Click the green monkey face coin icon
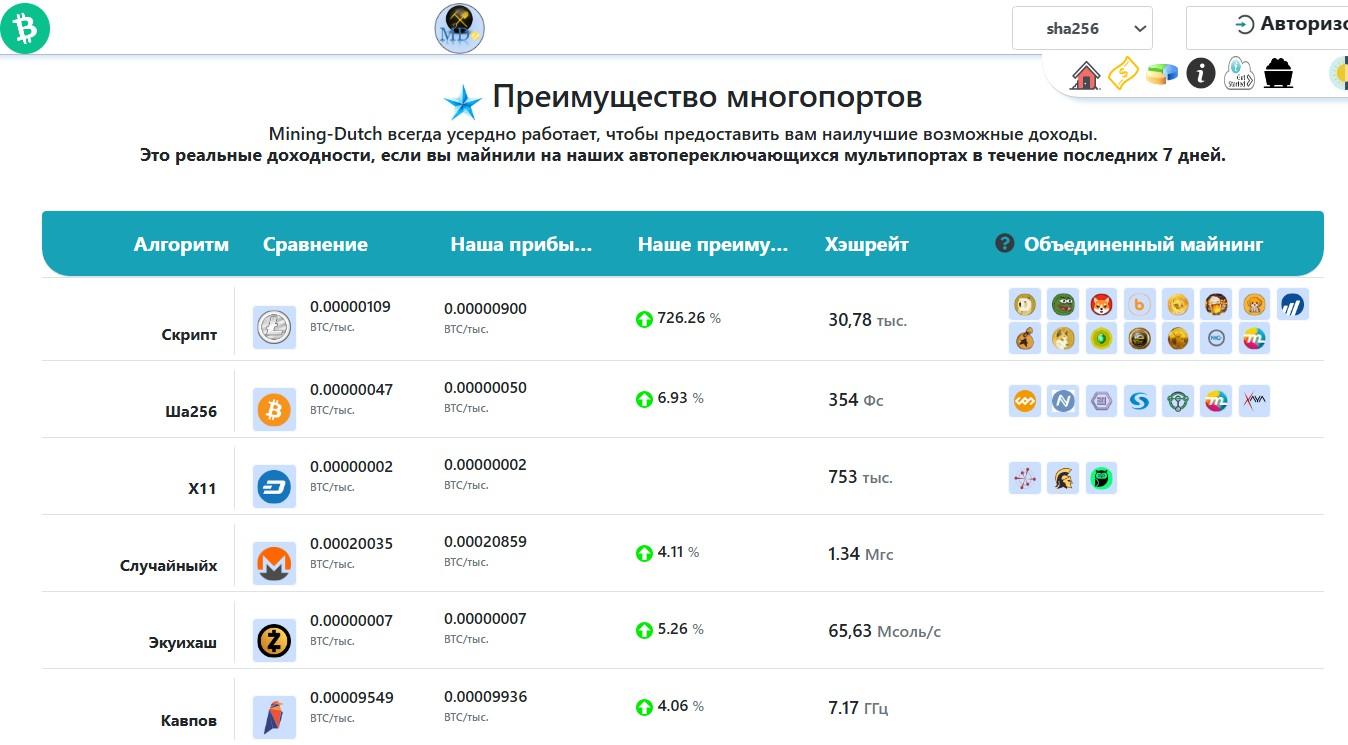The height and width of the screenshot is (745, 1348). coord(1177,401)
